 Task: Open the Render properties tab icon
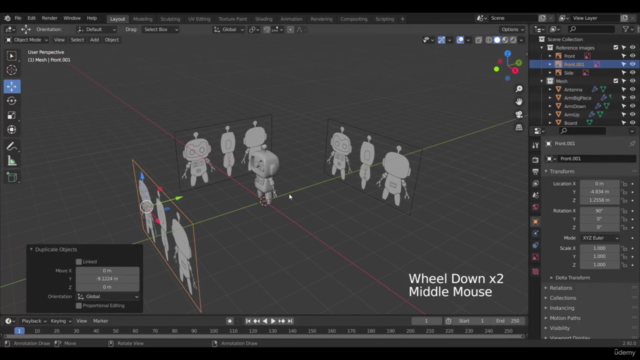[x=536, y=160]
